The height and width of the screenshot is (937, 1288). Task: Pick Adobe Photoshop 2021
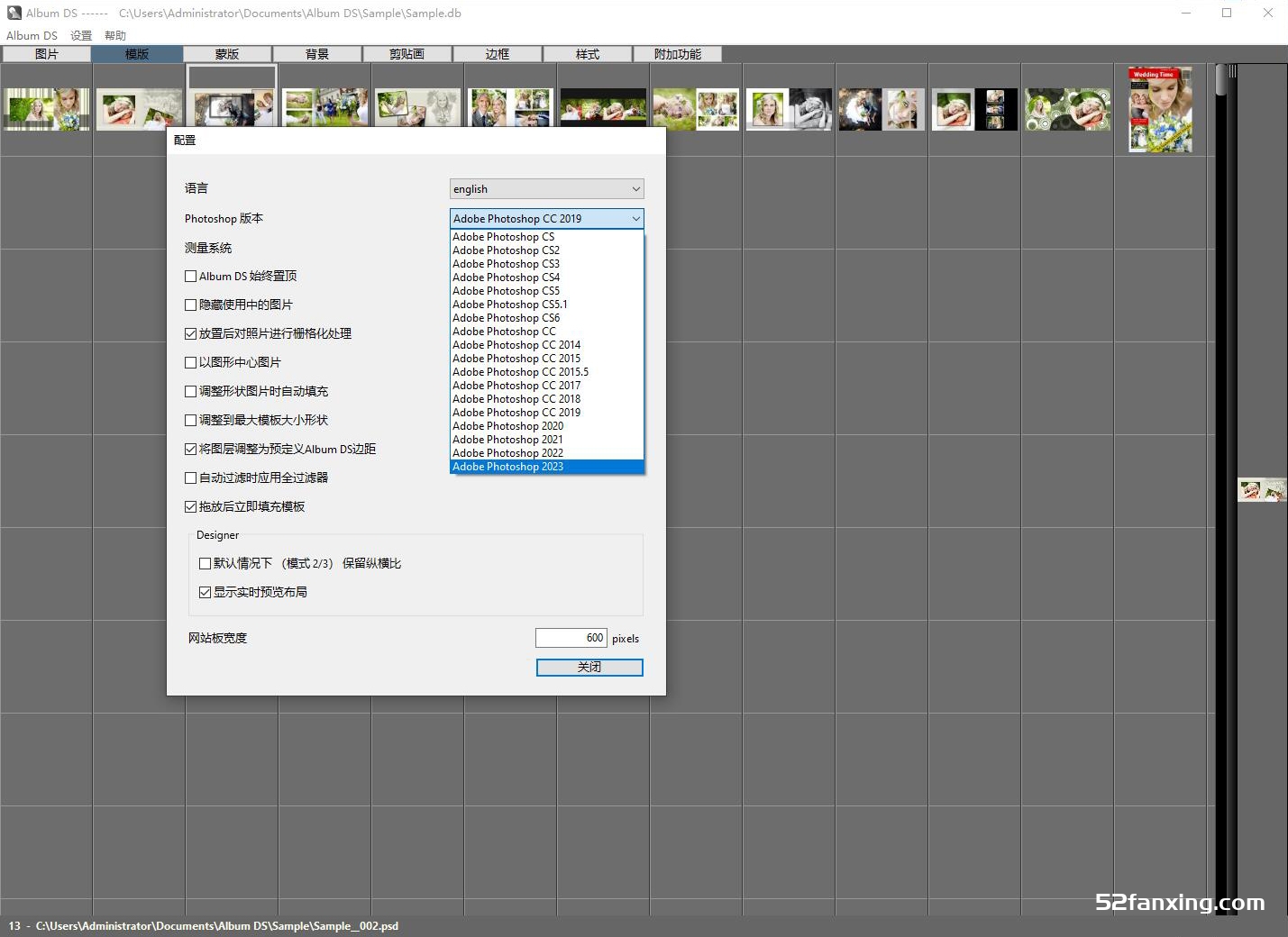click(547, 440)
